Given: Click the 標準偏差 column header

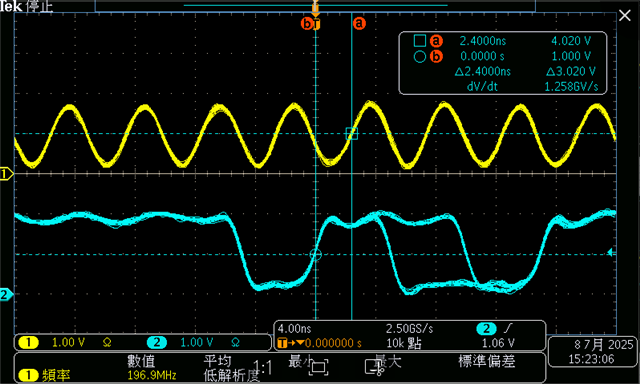Looking at the screenshot, I should coord(486,361).
